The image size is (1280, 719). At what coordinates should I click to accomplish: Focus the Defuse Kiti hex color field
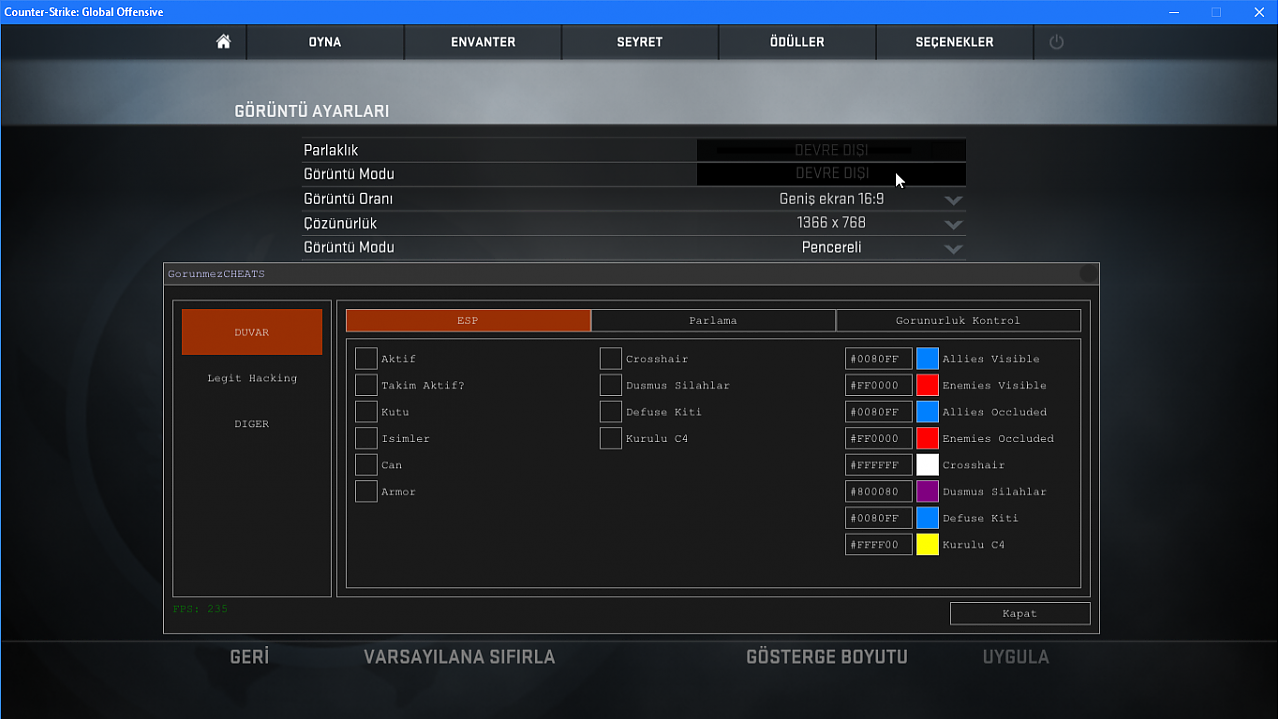(879, 518)
